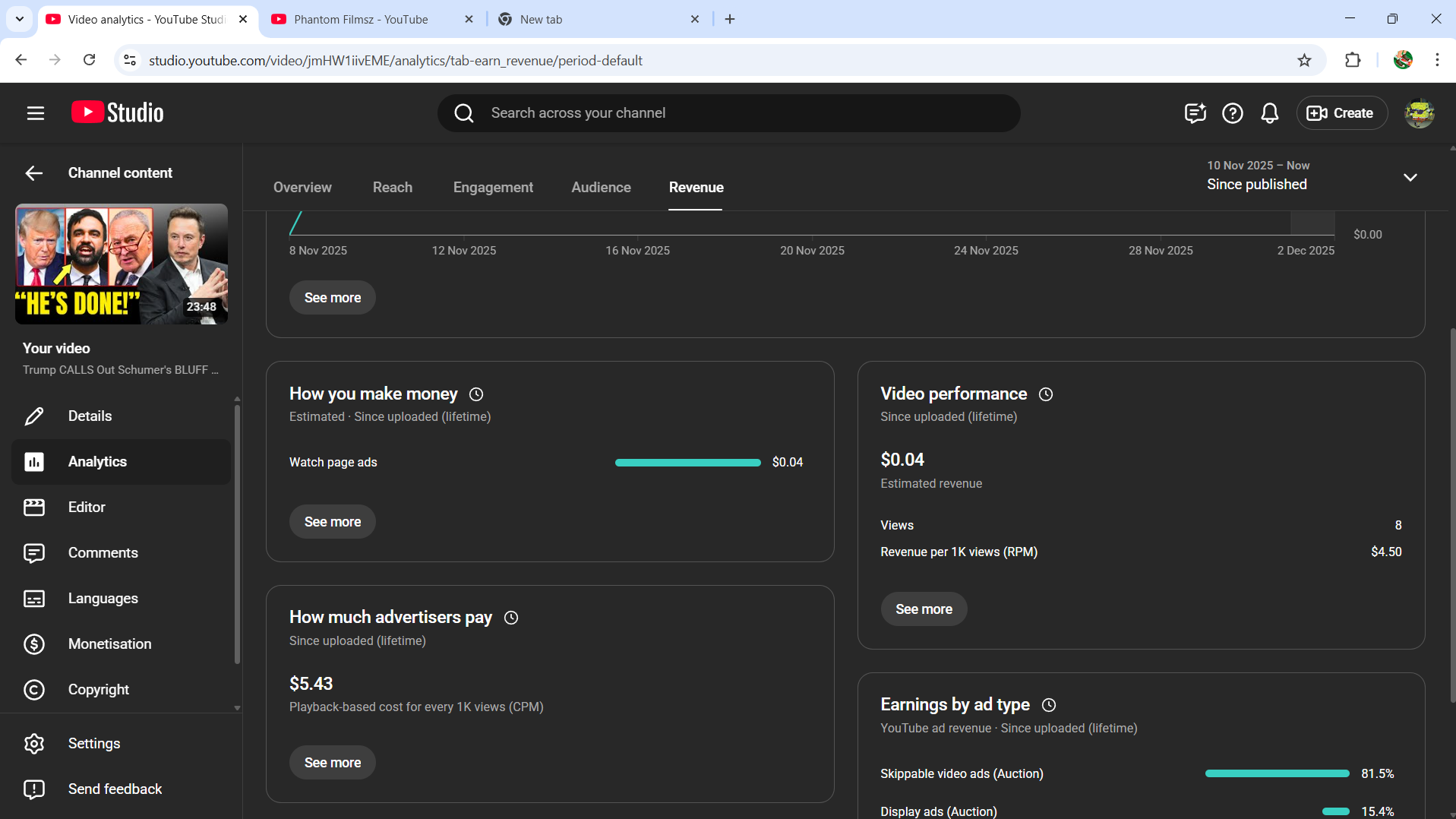Image resolution: width=1456 pixels, height=819 pixels.
Task: Switch to the Audience tab
Action: pyautogui.click(x=601, y=188)
